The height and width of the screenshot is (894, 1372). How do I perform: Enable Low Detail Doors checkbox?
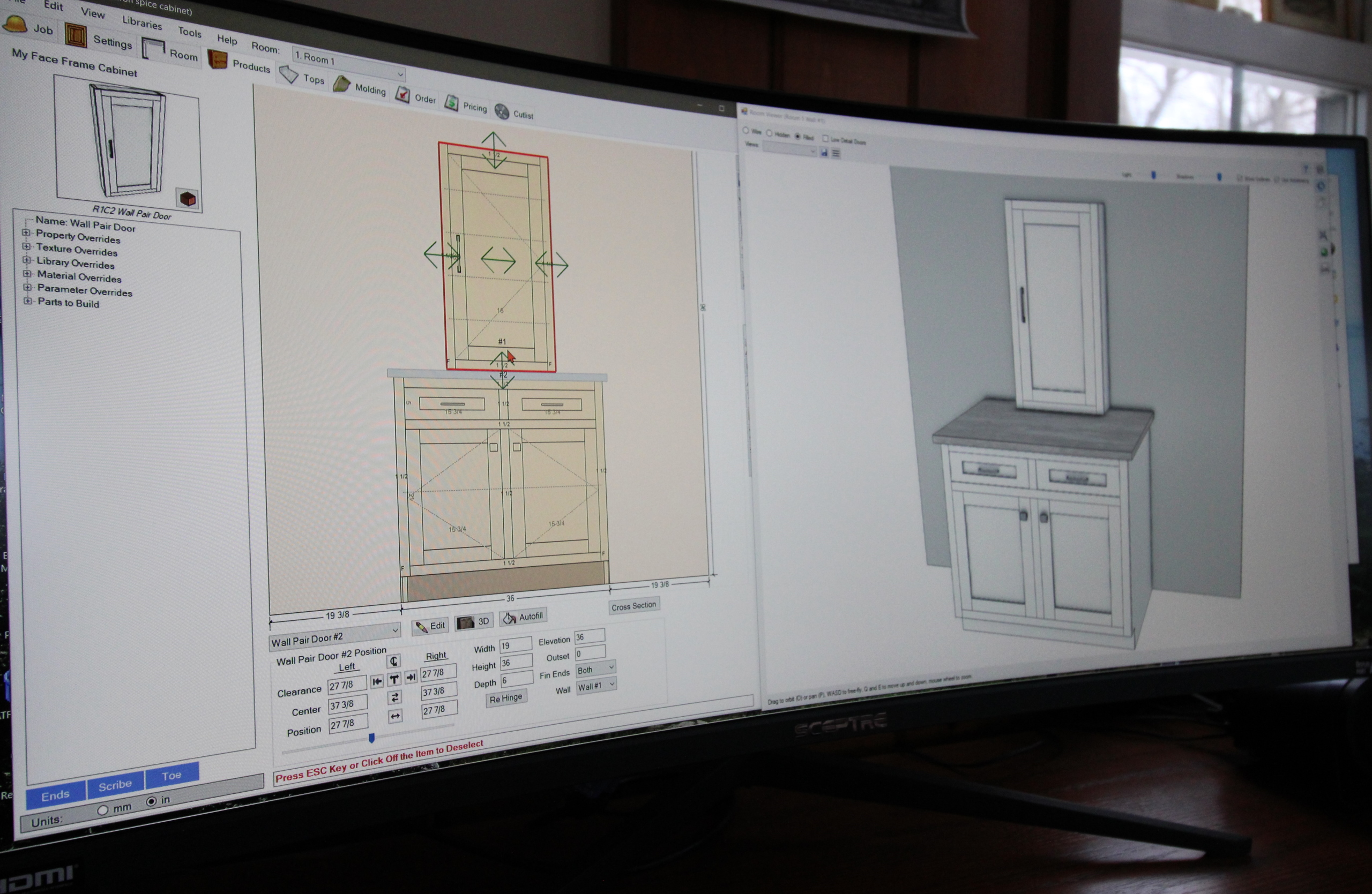click(825, 138)
